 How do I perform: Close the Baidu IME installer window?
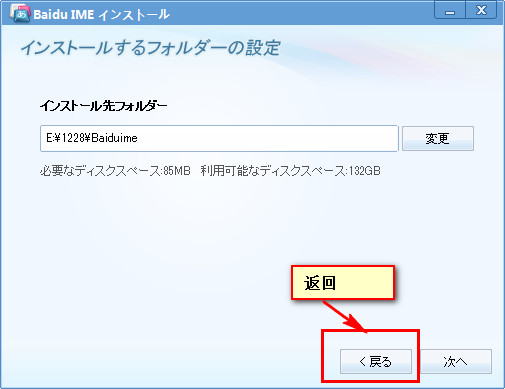[x=481, y=11]
